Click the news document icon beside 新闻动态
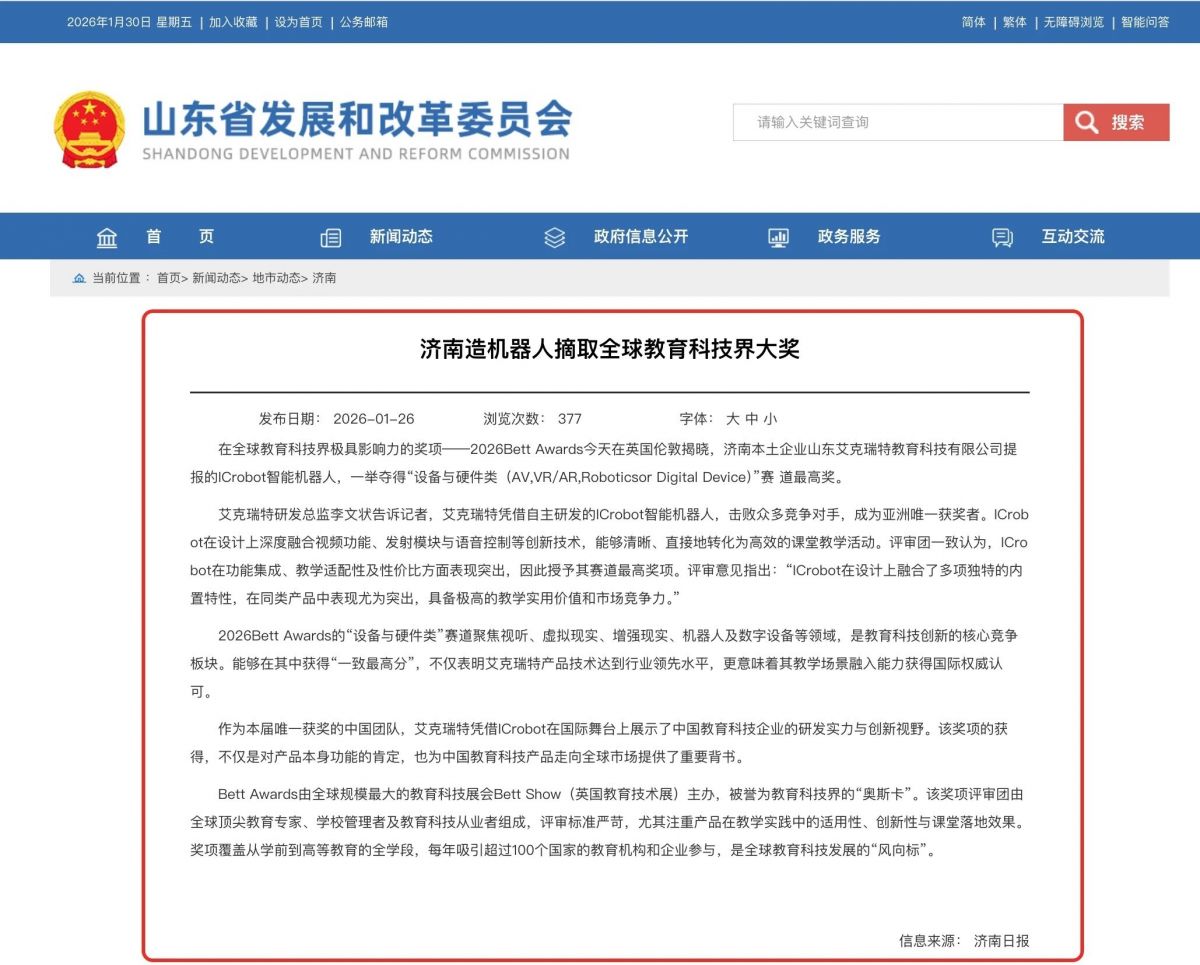The height and width of the screenshot is (965, 1200). click(x=331, y=237)
